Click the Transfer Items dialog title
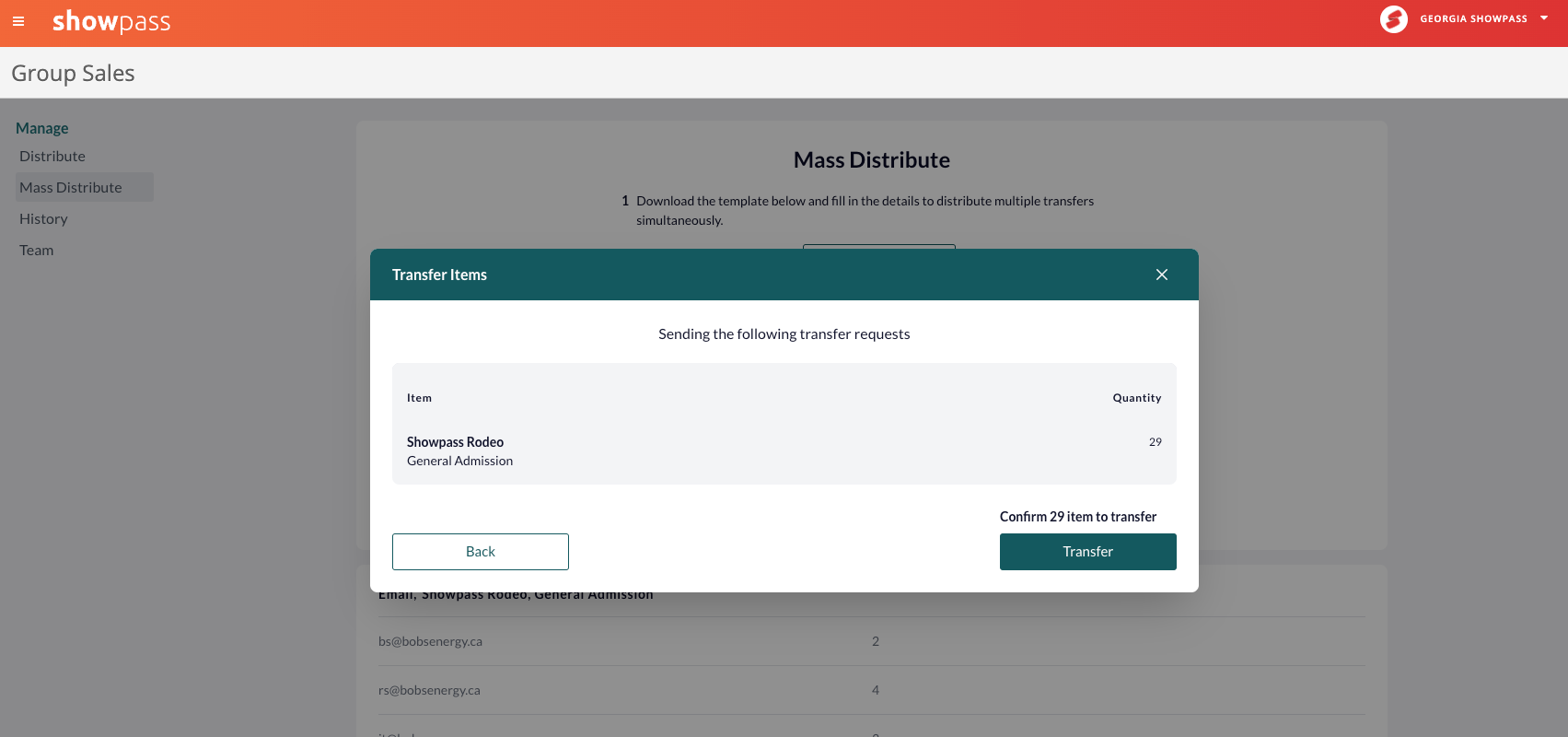Screen dimensions: 1568x737 tap(439, 275)
